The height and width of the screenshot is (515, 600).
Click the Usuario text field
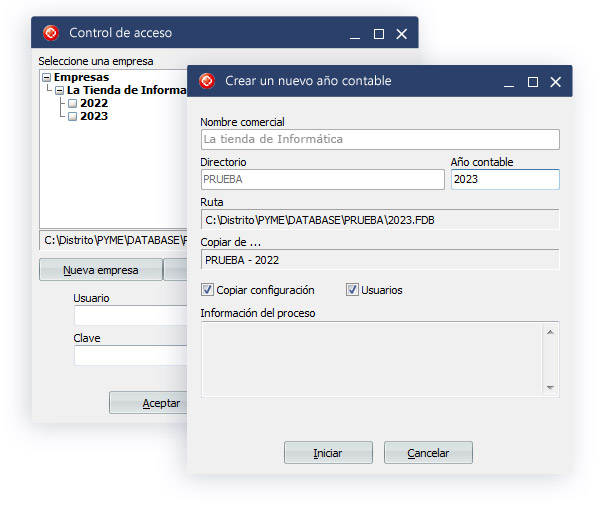(130, 316)
